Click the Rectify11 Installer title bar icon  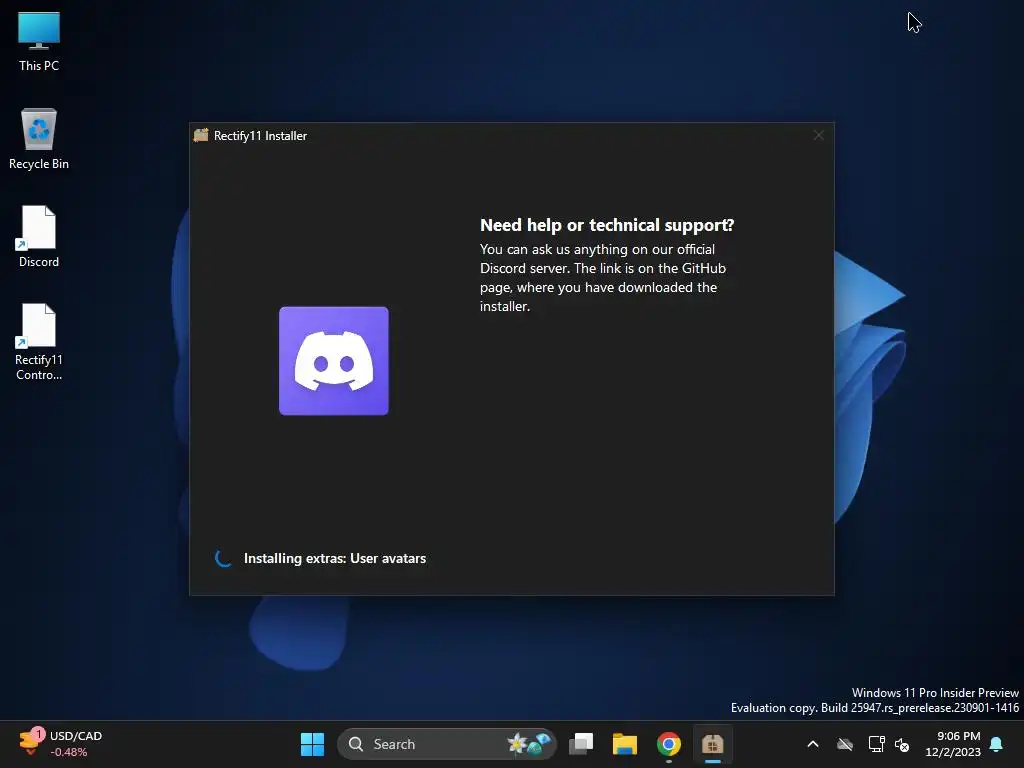tap(201, 135)
